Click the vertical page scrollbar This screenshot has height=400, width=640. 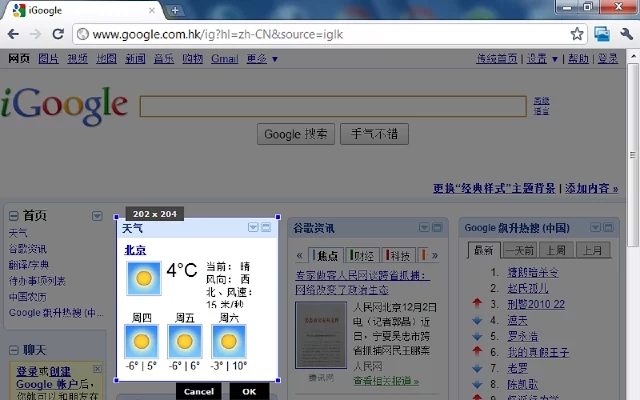pyautogui.click(x=632, y=150)
